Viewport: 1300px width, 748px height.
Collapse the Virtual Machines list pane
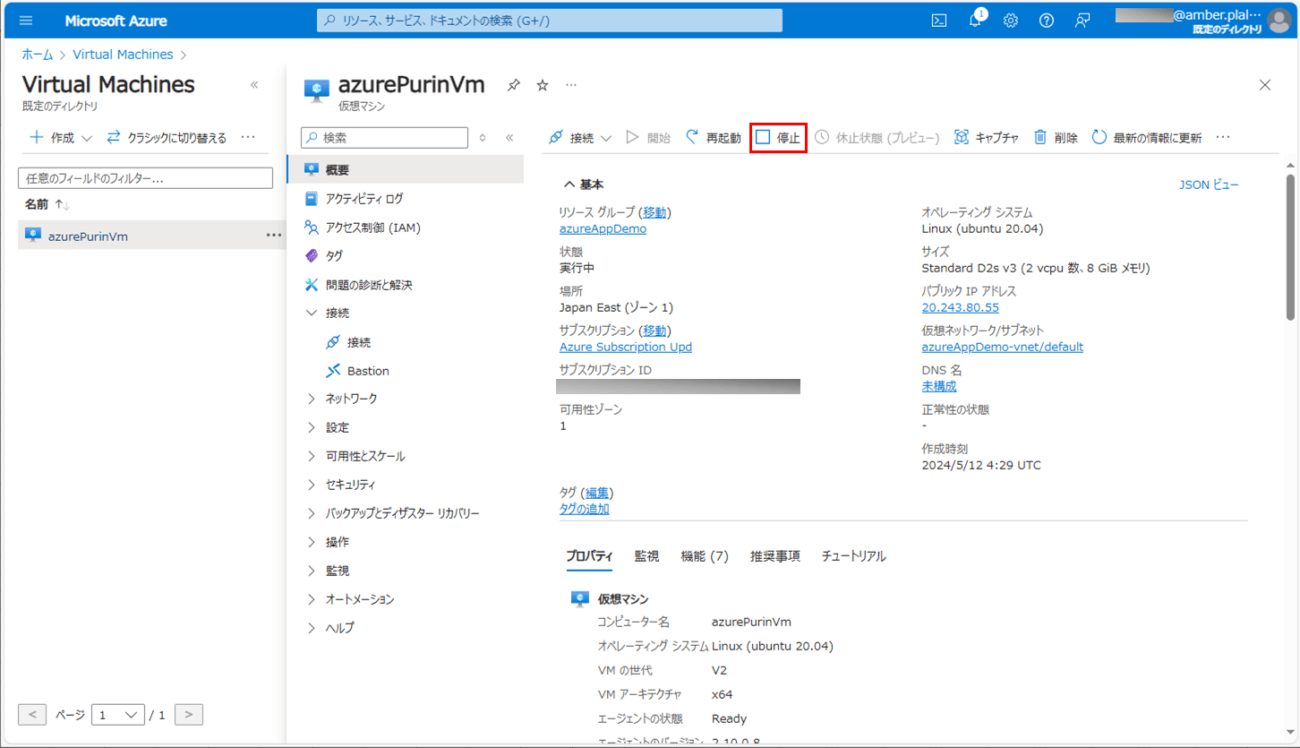point(254,86)
